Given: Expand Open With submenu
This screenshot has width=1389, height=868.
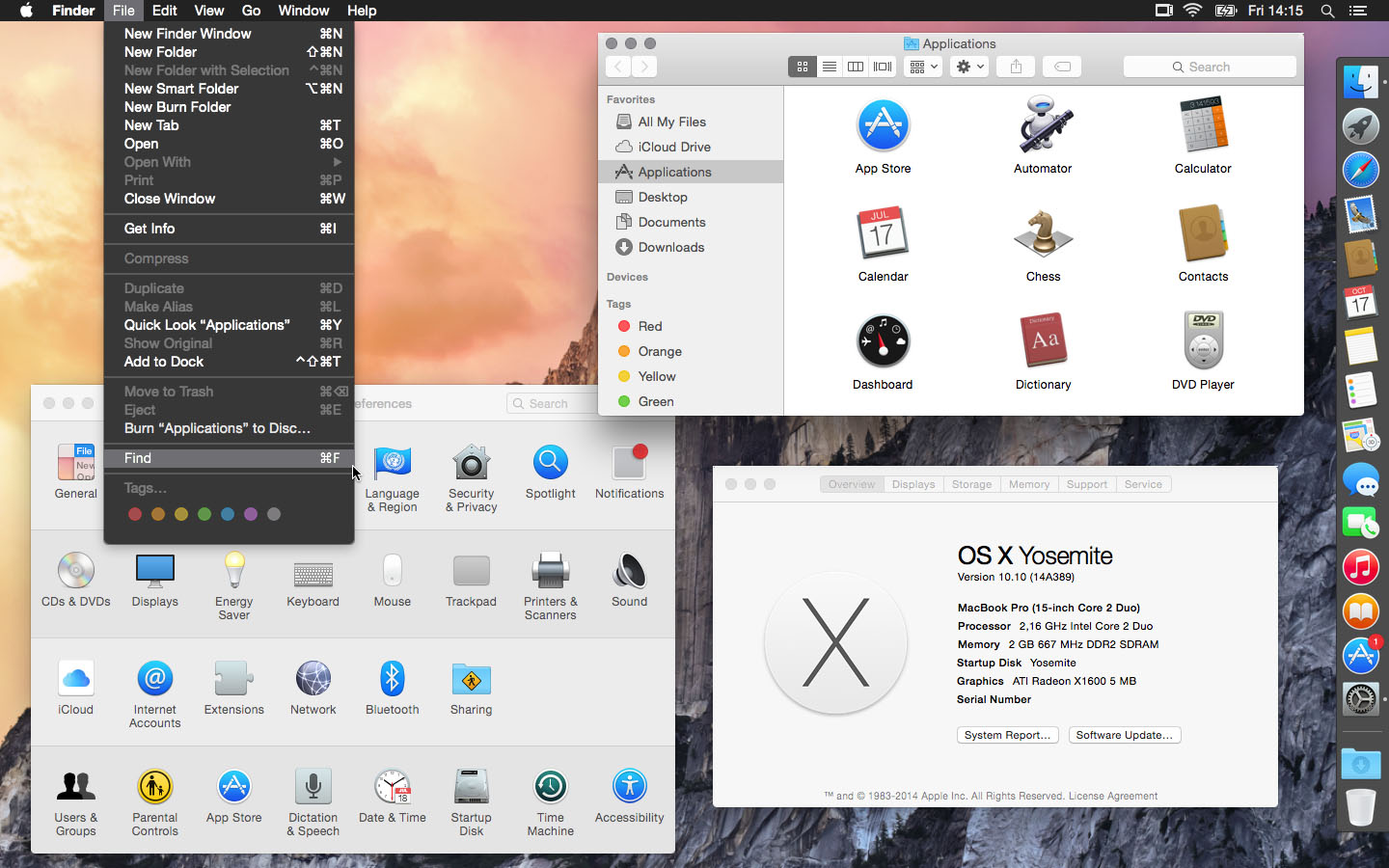Looking at the screenshot, I should (230, 162).
